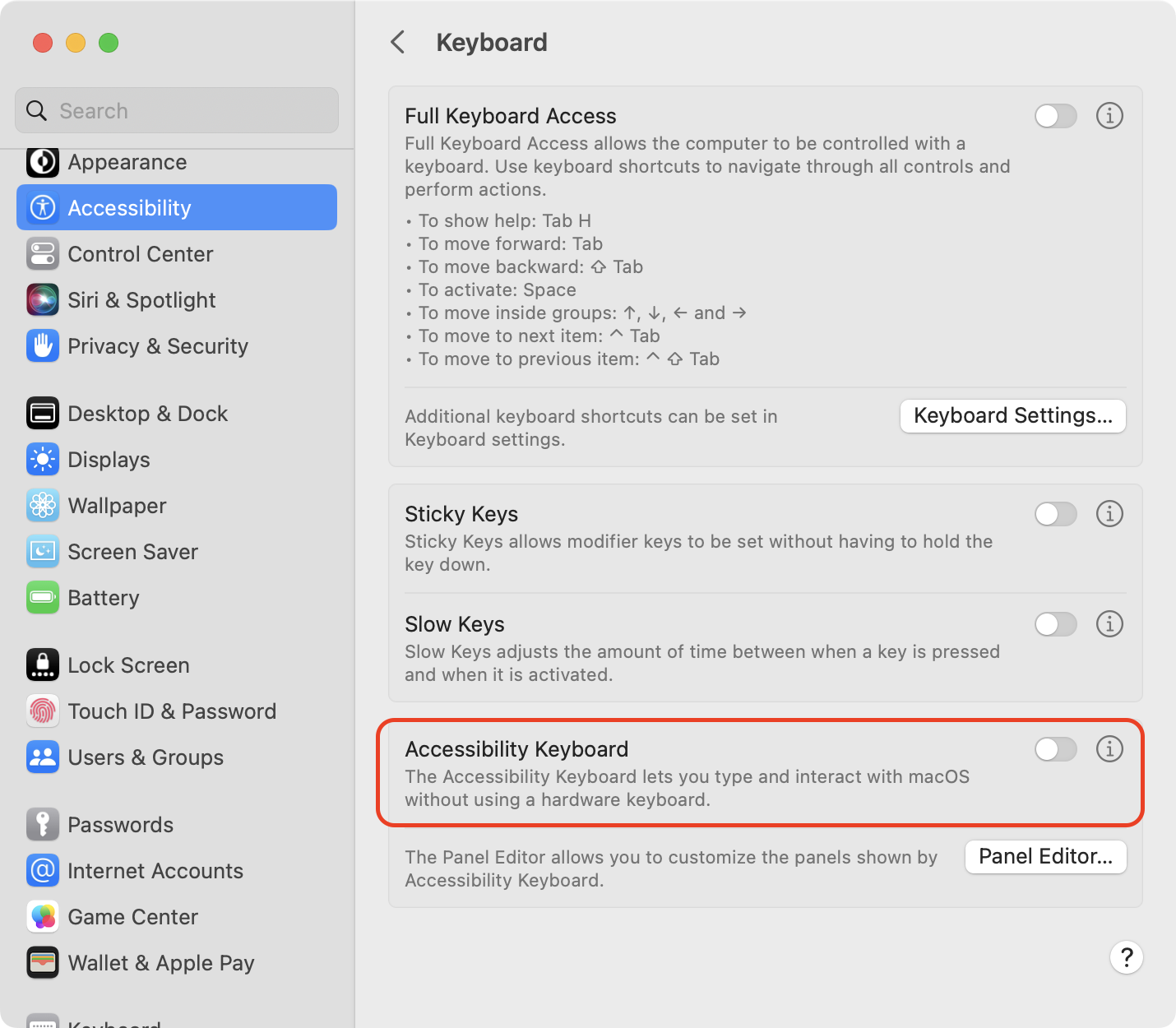Click the Privacy & Security hand icon
This screenshot has height=1028, width=1176.
[x=43, y=346]
